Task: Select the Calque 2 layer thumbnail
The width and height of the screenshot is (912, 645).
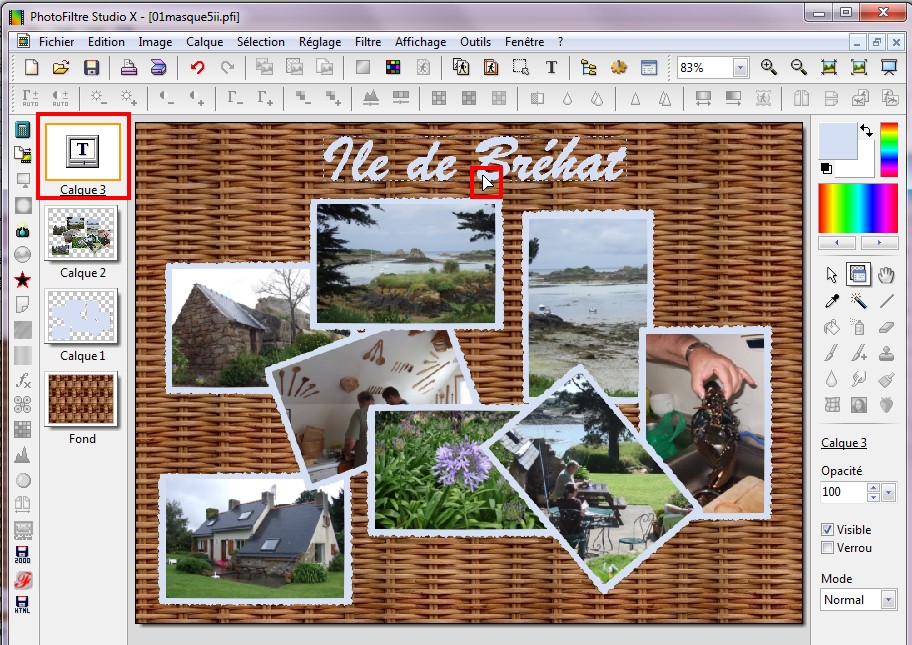Action: [81, 234]
